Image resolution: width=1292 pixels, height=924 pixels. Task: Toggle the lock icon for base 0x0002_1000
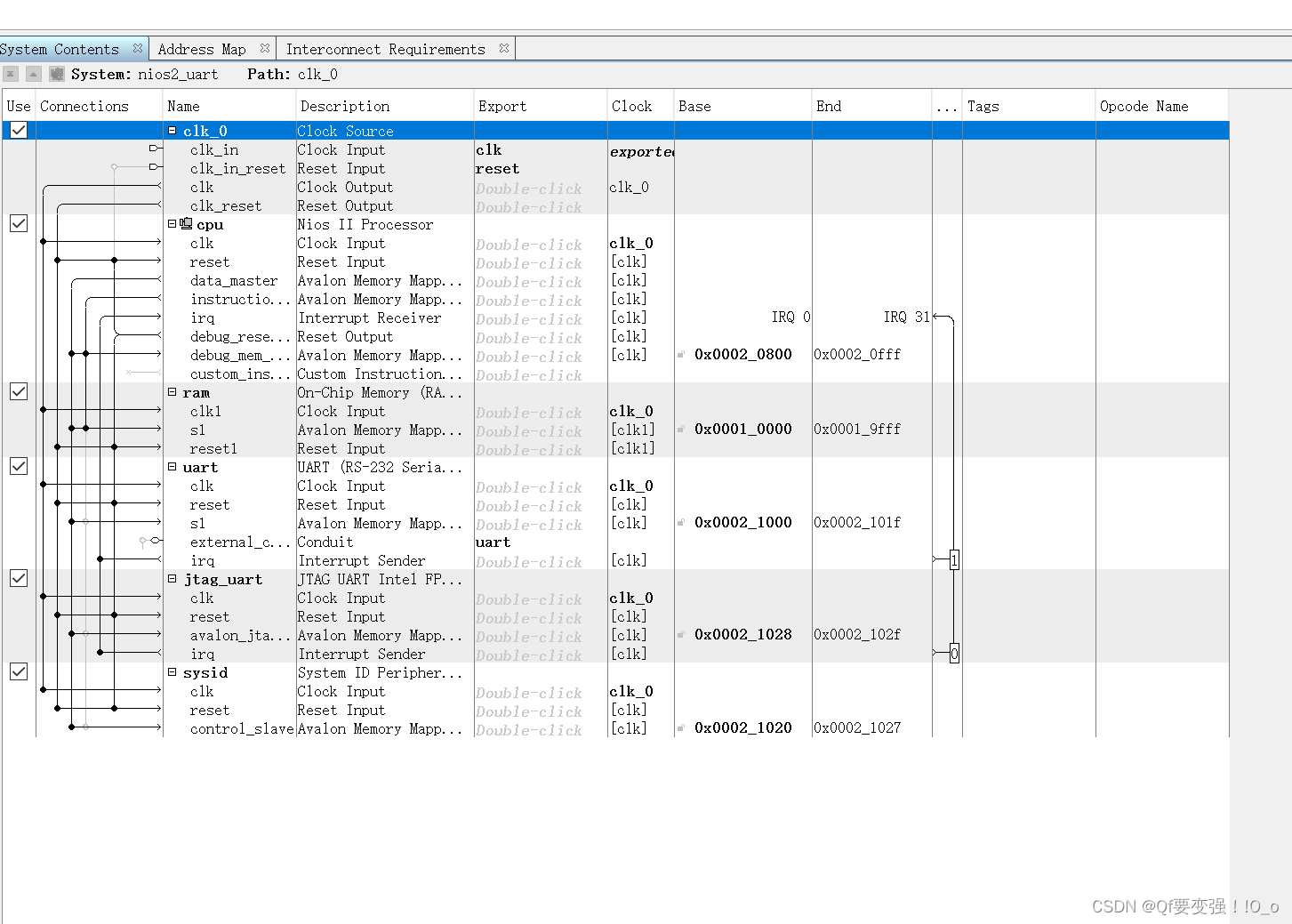click(681, 523)
